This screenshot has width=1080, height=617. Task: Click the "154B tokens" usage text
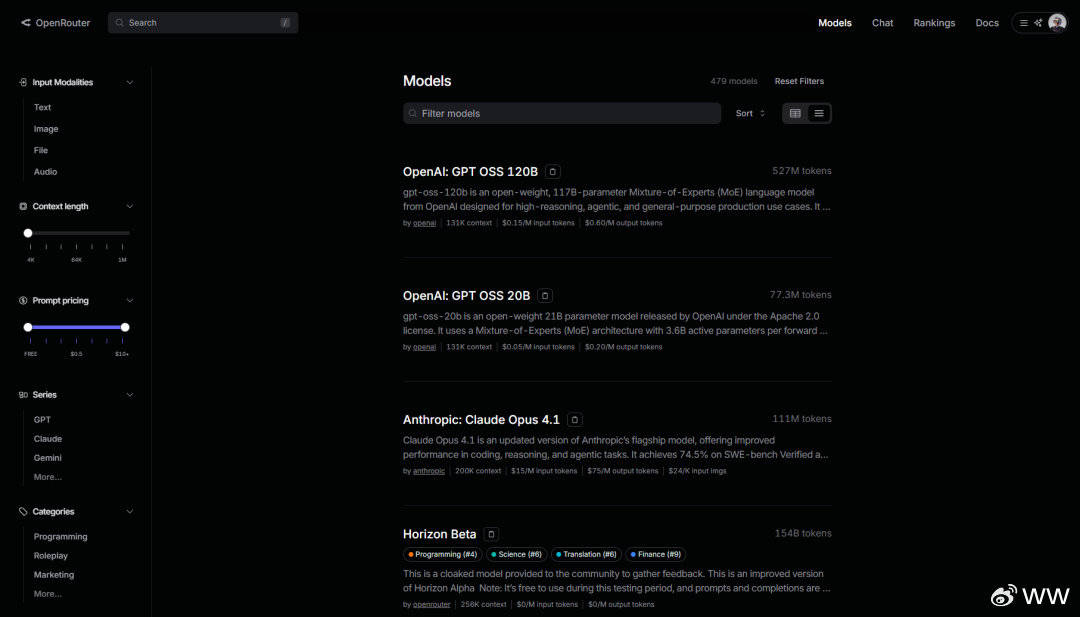(x=803, y=533)
